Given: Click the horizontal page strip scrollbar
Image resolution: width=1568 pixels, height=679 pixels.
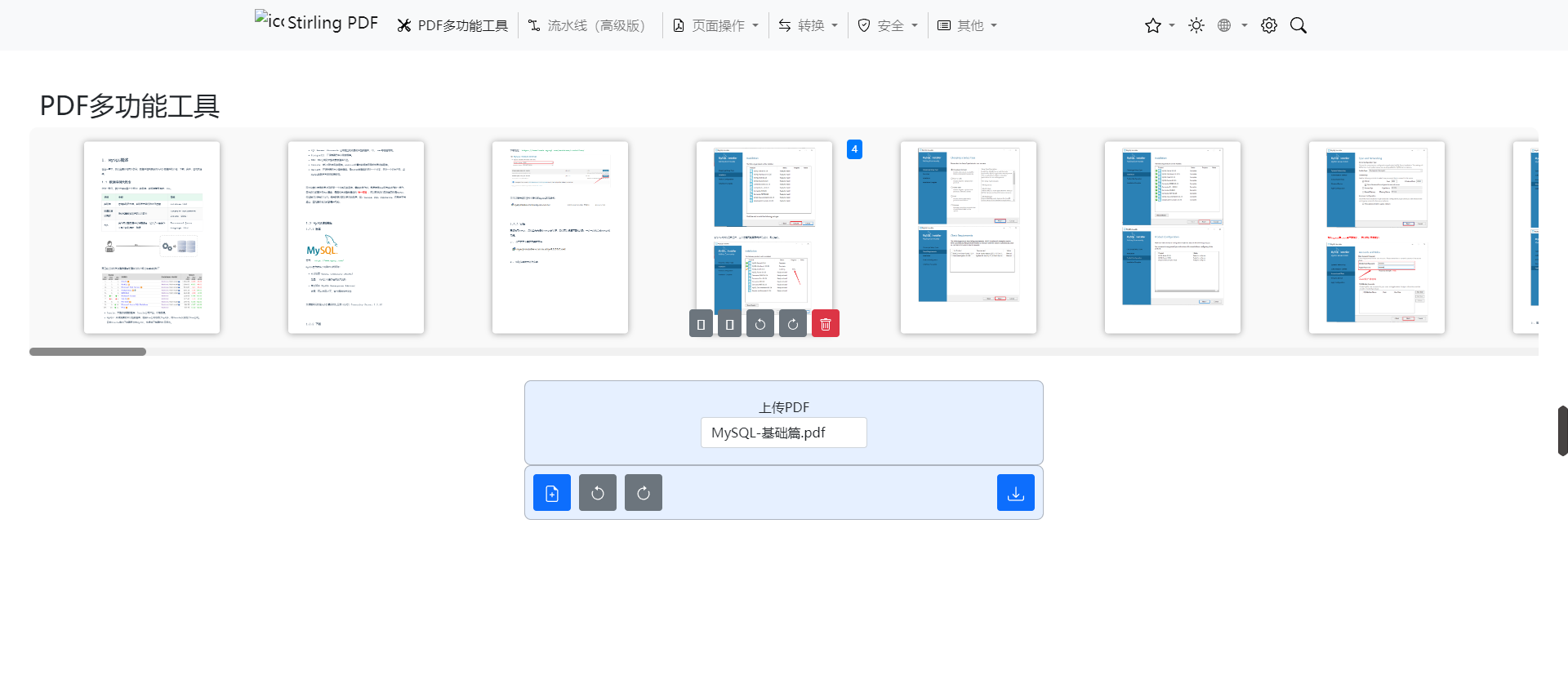Looking at the screenshot, I should coord(88,352).
